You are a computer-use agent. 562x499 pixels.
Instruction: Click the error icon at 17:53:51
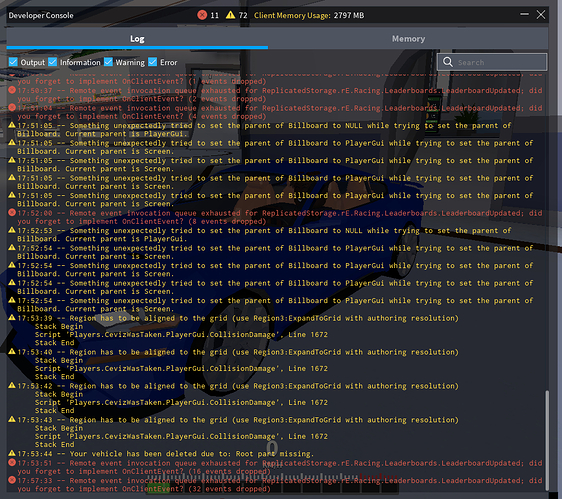pos(12,462)
